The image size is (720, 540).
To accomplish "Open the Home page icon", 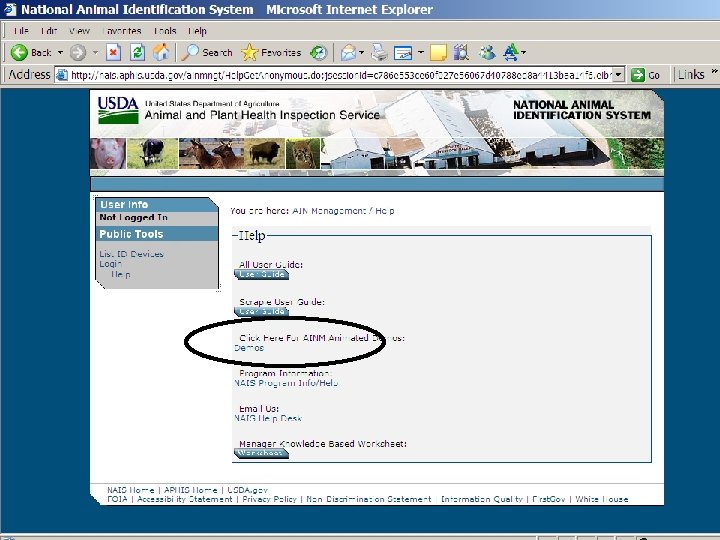I will click(x=161, y=52).
